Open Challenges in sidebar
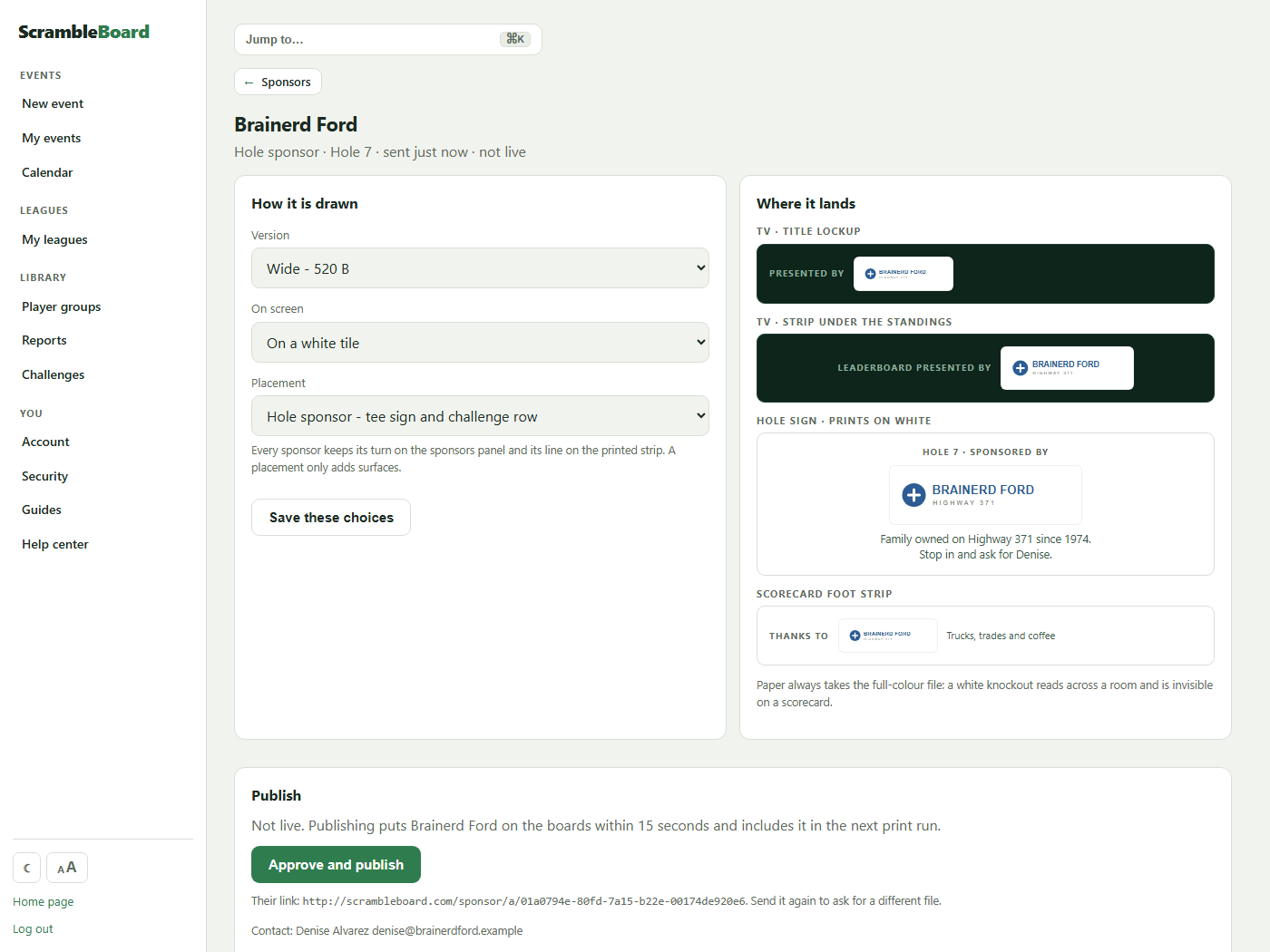The height and width of the screenshot is (952, 1270). point(54,374)
